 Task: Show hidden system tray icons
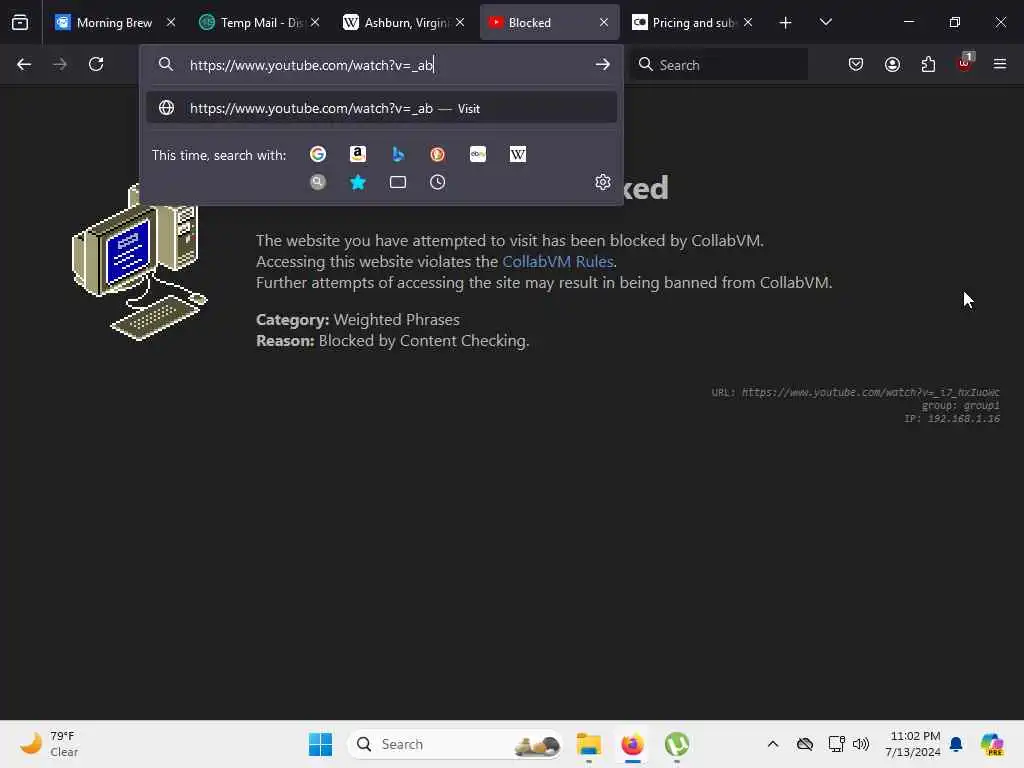pyautogui.click(x=773, y=744)
